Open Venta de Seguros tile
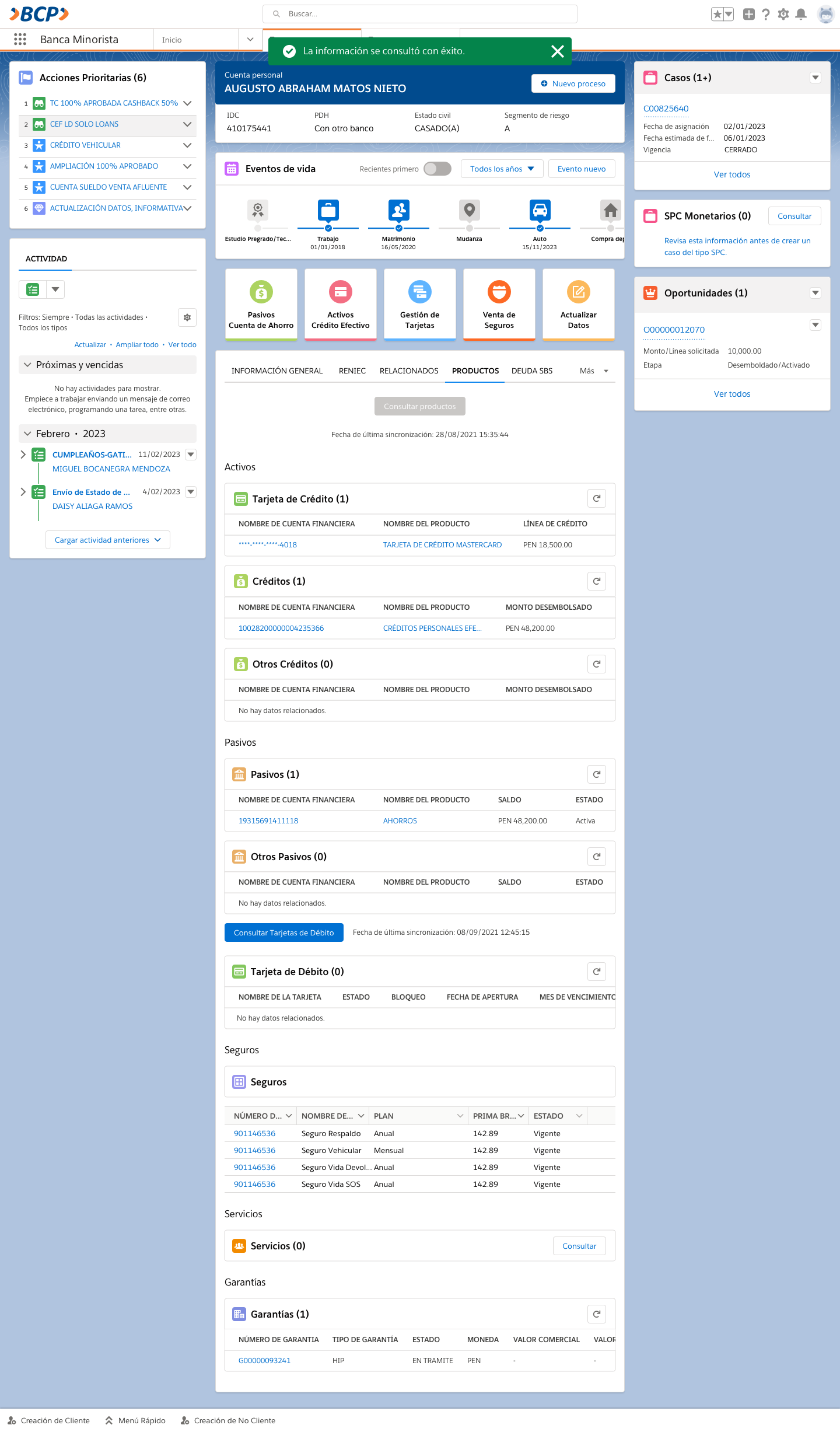Image resolution: width=840 pixels, height=1432 pixels. click(x=499, y=304)
